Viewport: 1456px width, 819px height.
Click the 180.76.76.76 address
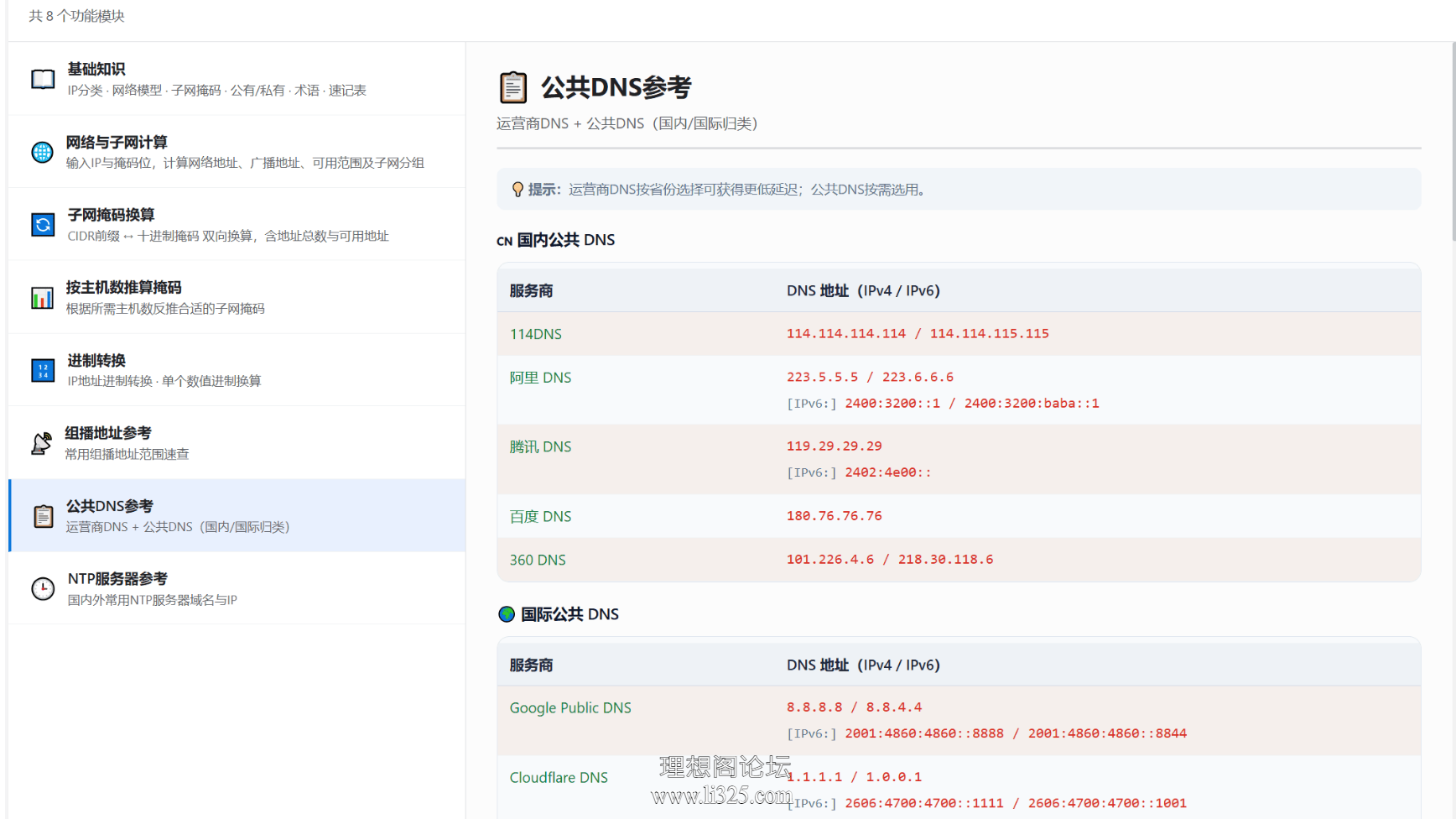[835, 515]
